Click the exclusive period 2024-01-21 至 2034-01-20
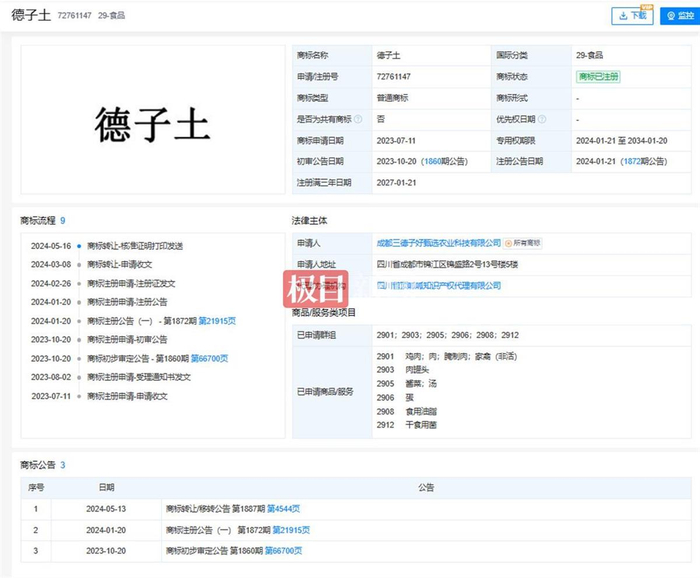 (621, 141)
